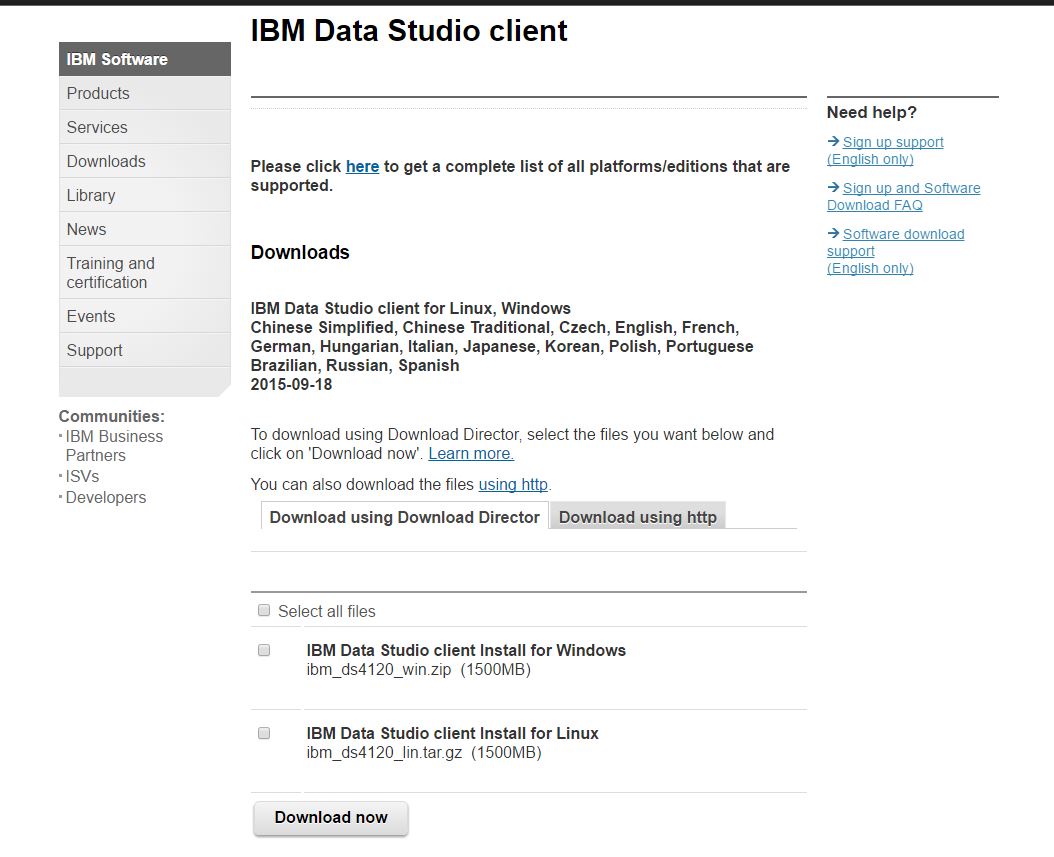Viewport: 1054px width, 857px height.
Task: Check the Windows install file checkbox
Action: pyautogui.click(x=263, y=650)
